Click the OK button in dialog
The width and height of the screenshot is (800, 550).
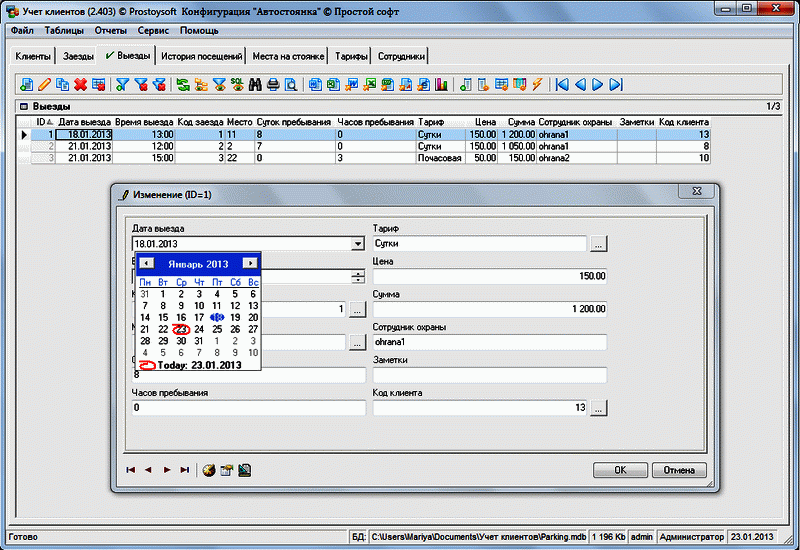[620, 470]
